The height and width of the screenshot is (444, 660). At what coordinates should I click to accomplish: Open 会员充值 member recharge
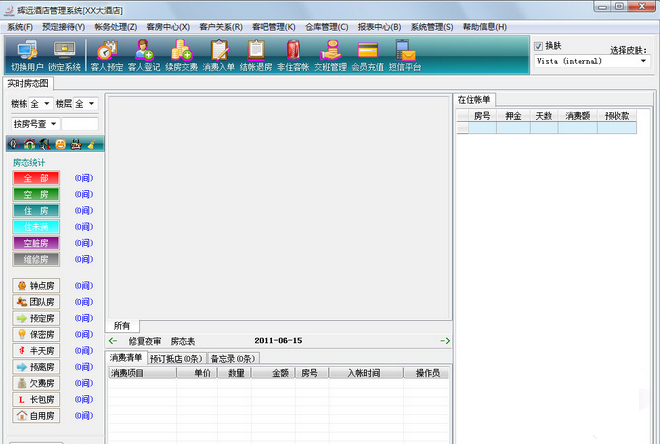(x=367, y=55)
